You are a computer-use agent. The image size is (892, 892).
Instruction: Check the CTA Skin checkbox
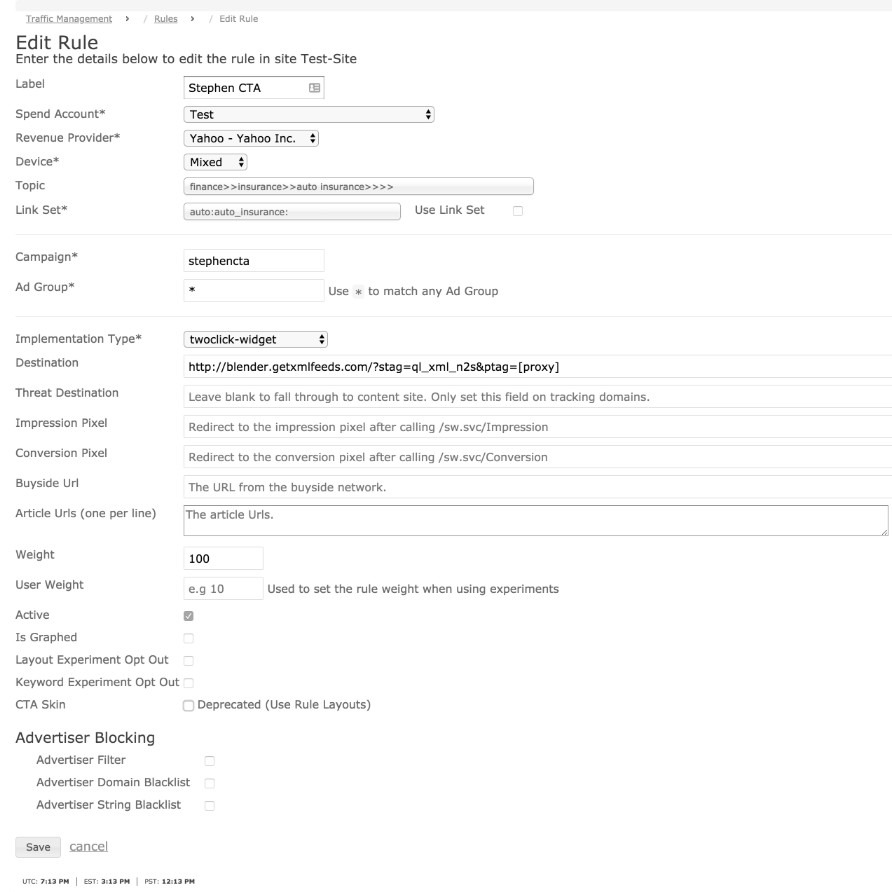click(x=189, y=706)
